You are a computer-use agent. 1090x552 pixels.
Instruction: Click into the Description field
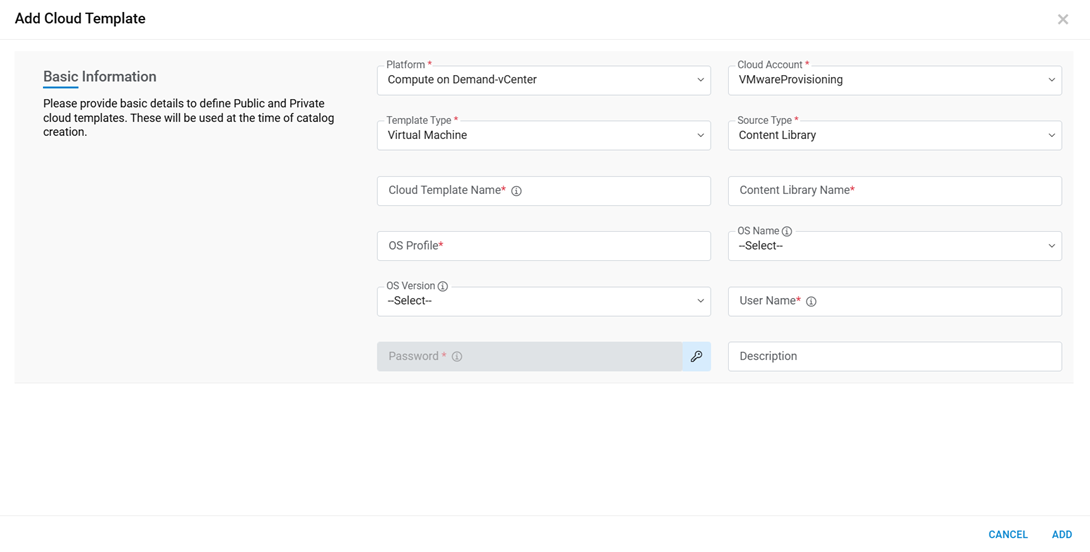895,357
